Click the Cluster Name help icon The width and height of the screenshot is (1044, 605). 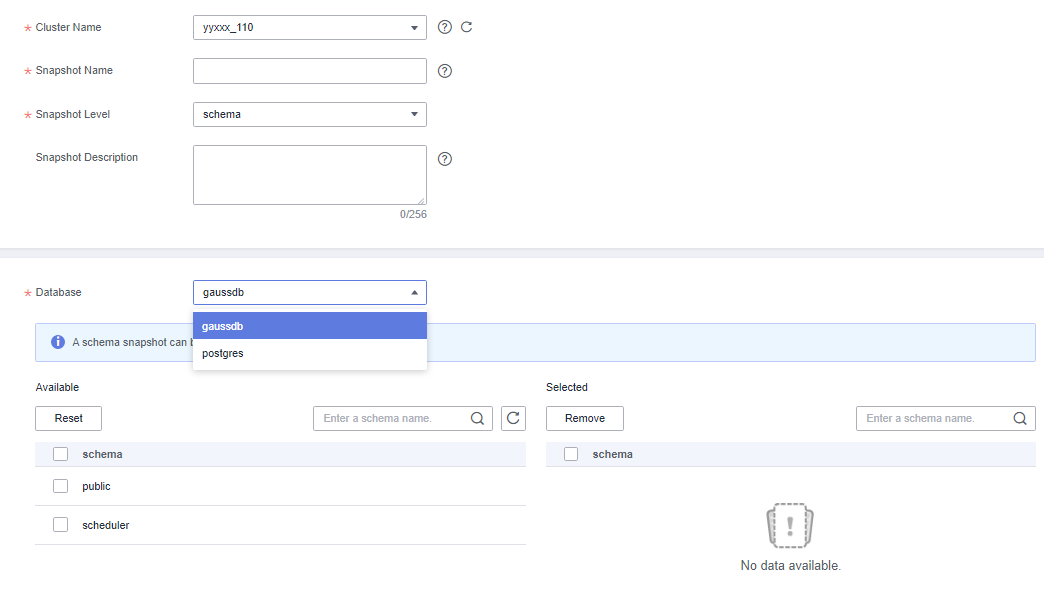point(445,27)
